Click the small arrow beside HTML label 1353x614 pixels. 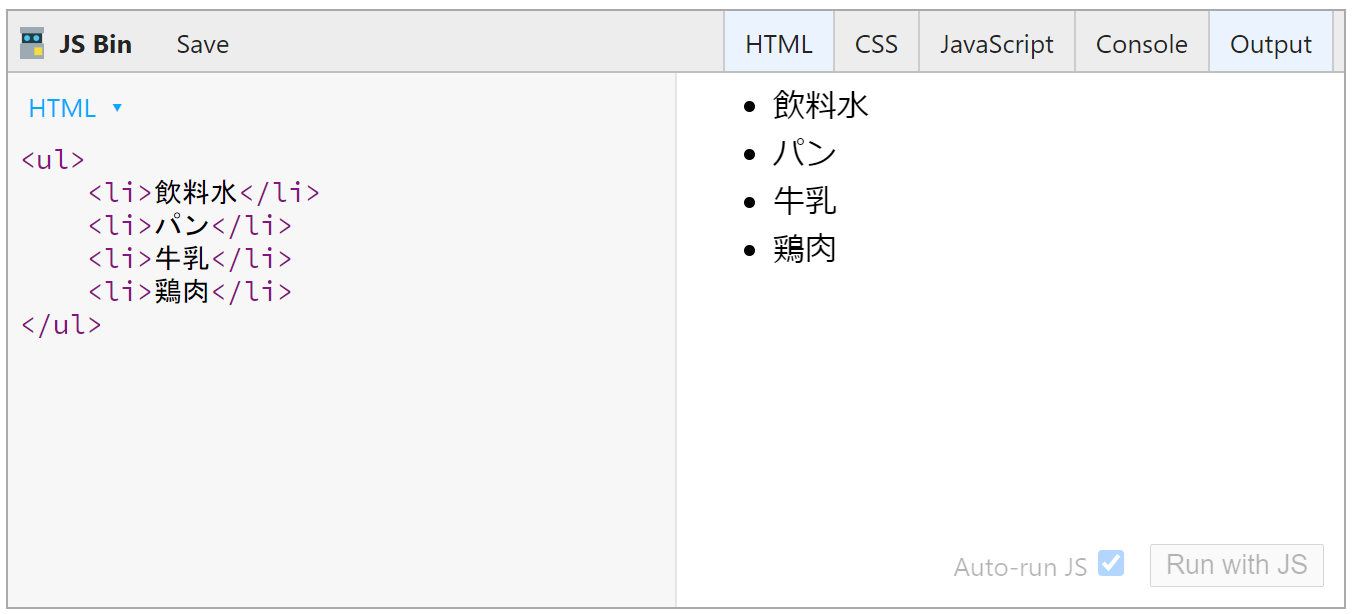(117, 108)
